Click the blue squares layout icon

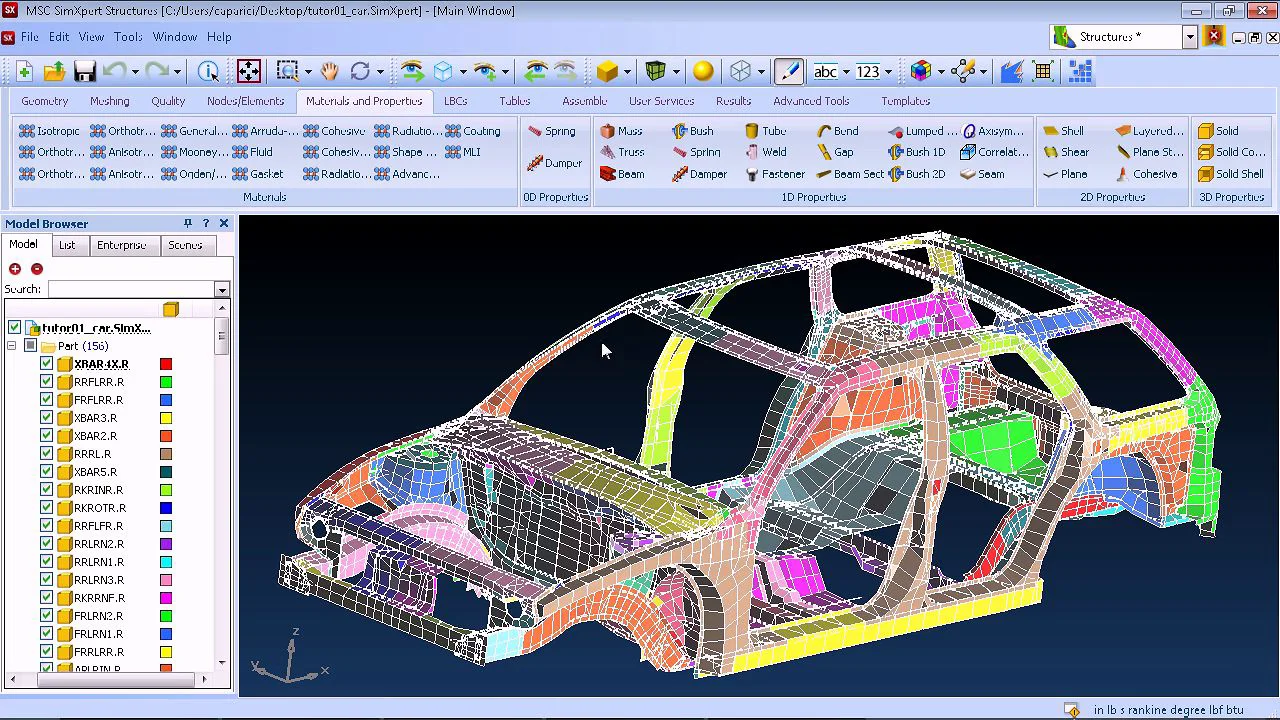1080,71
